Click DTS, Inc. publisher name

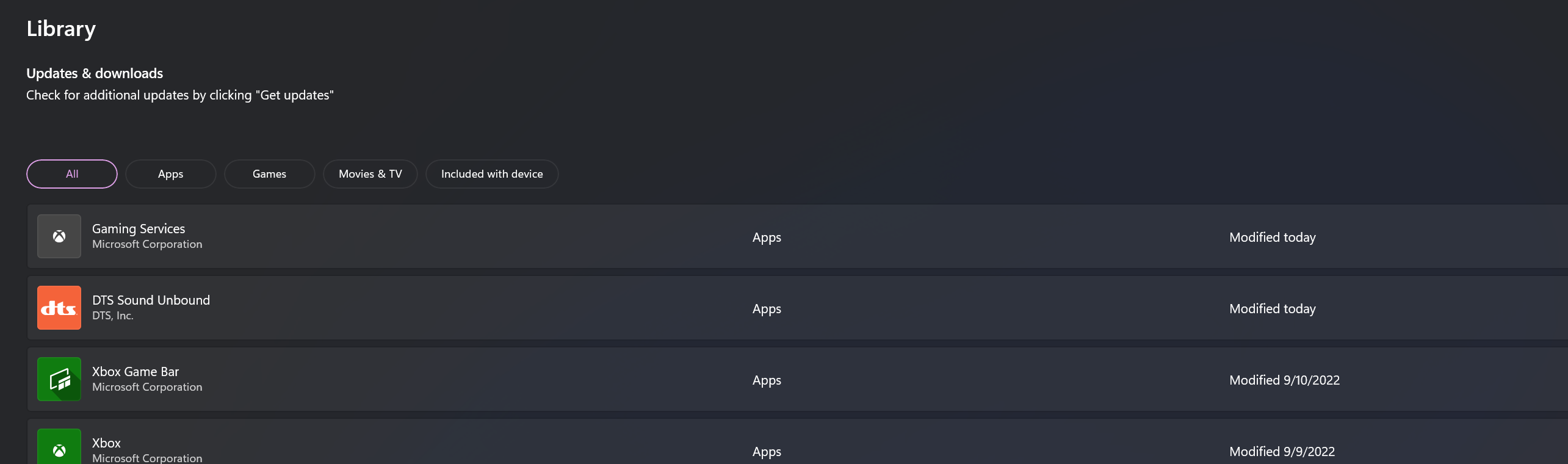coord(113,316)
